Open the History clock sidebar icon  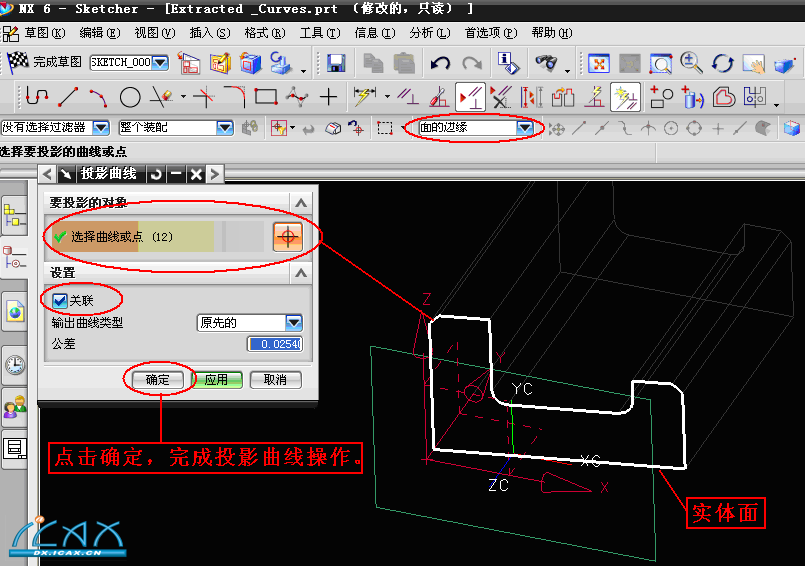pos(15,364)
